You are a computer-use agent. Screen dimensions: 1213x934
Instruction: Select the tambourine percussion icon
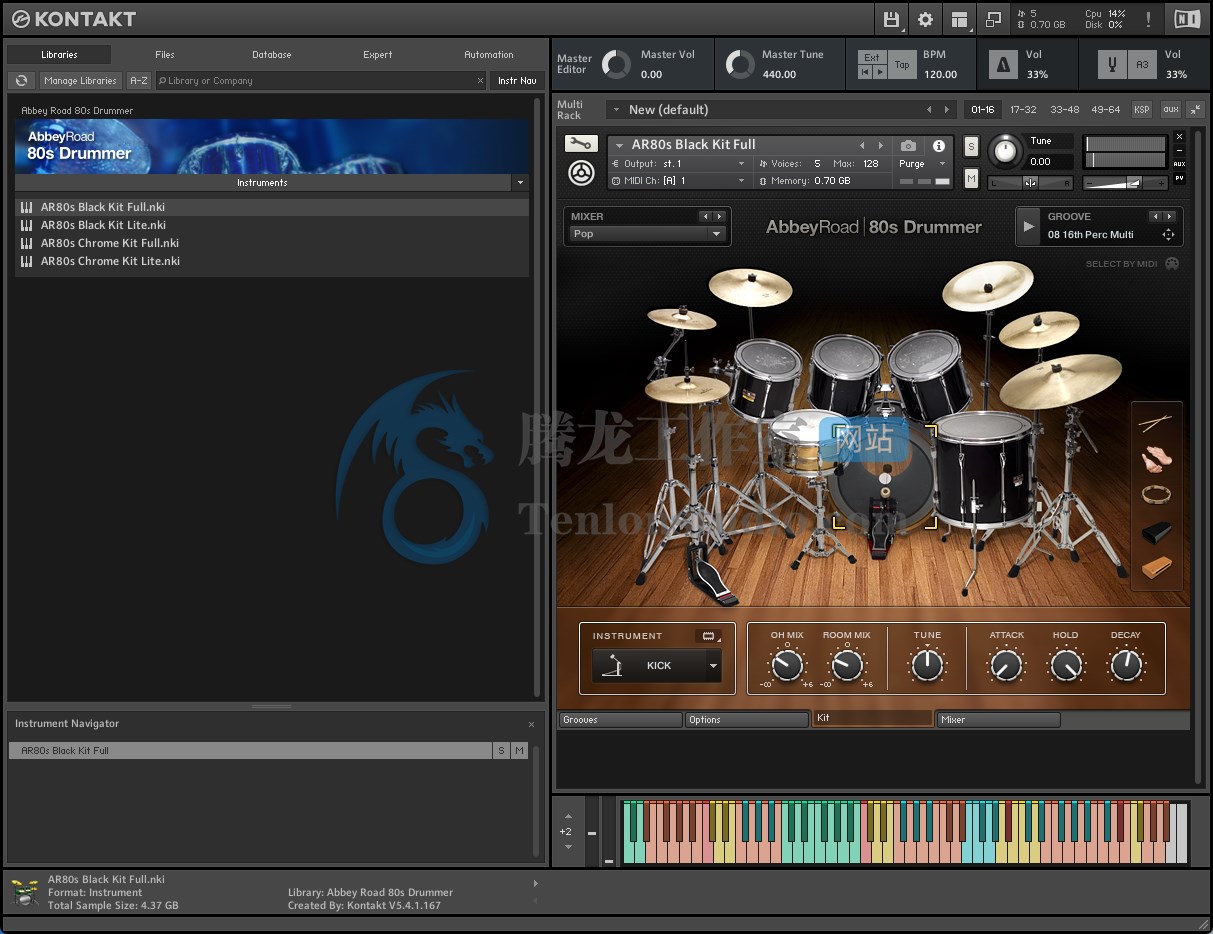pos(1157,494)
